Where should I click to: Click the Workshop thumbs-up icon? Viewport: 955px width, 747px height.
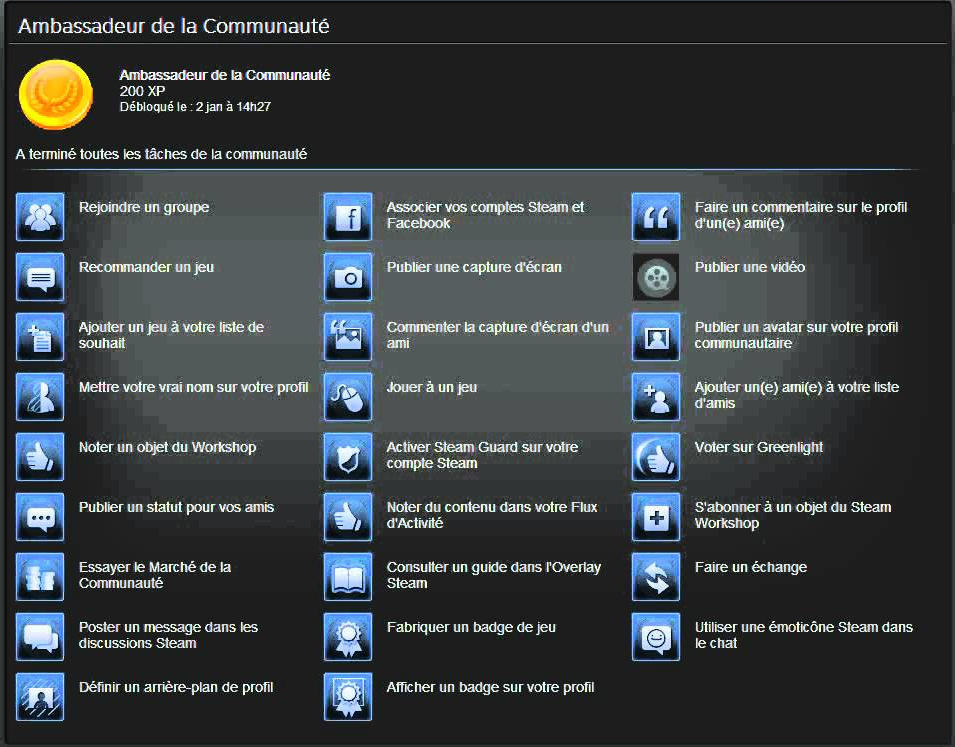(40, 457)
